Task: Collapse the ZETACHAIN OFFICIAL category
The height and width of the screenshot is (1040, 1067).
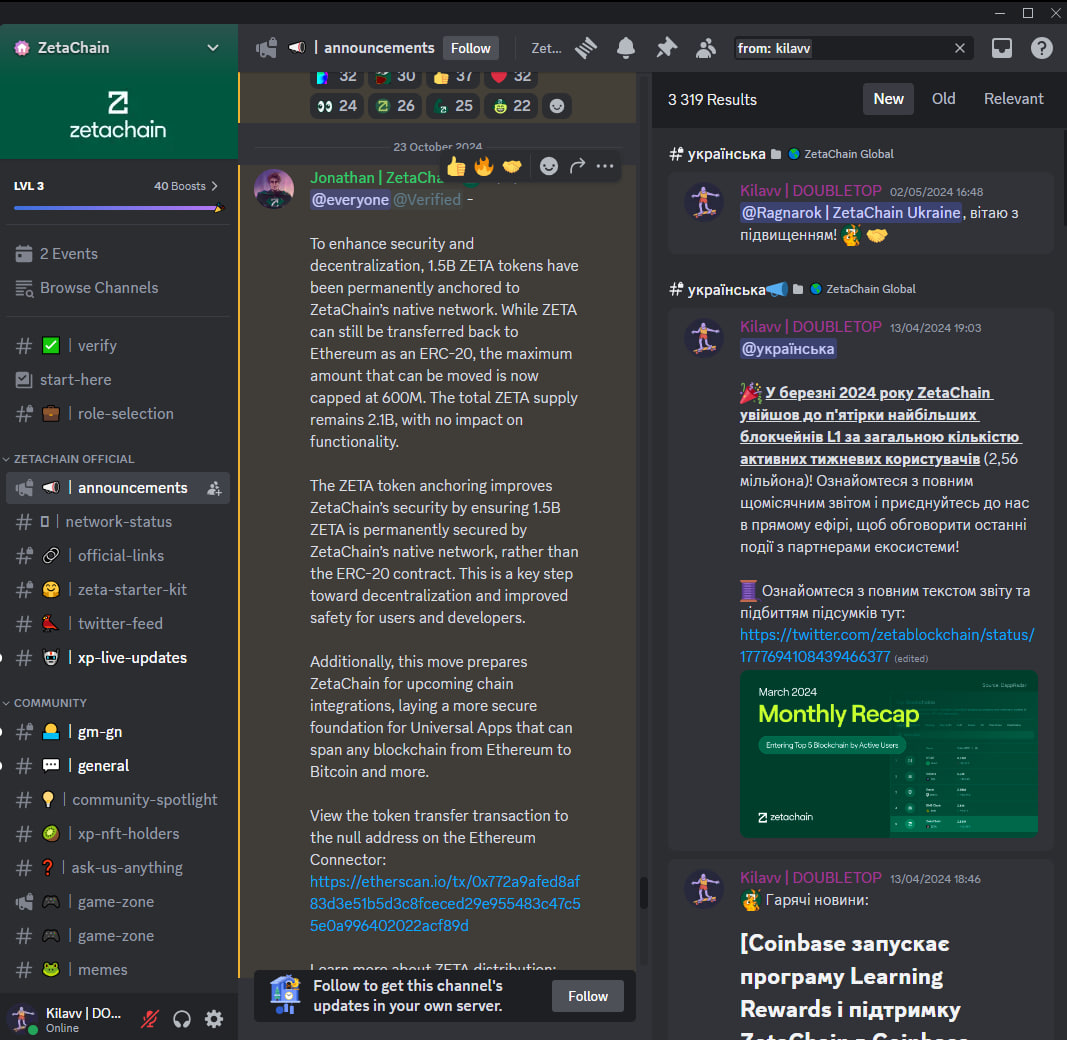Action: (73, 459)
